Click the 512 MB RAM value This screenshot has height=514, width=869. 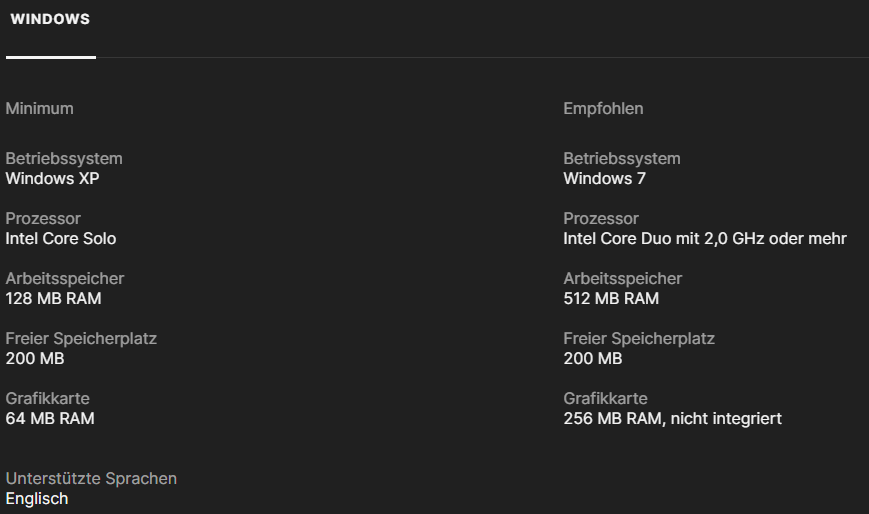[611, 299]
